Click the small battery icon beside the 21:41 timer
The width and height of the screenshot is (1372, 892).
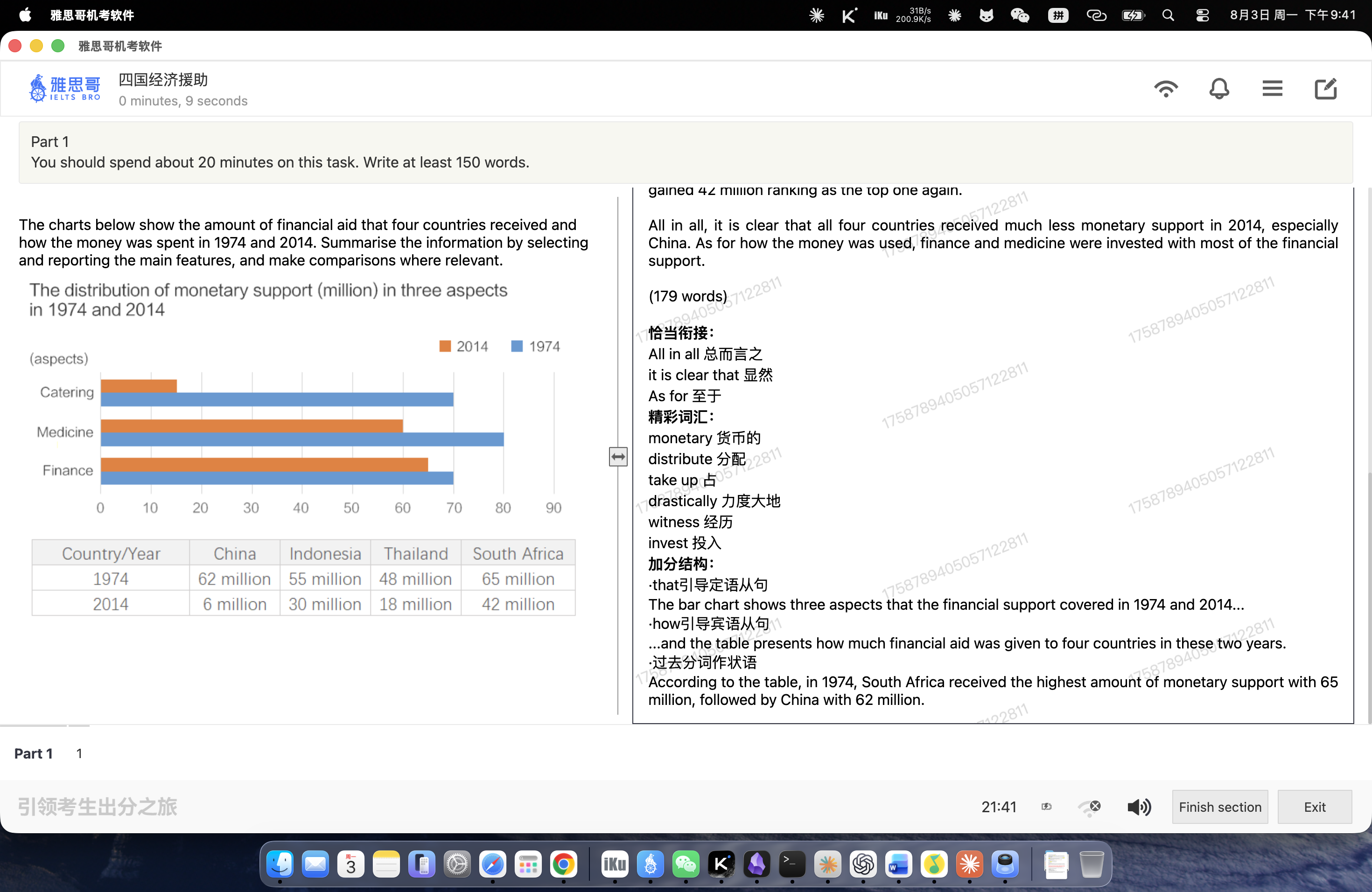1046,807
